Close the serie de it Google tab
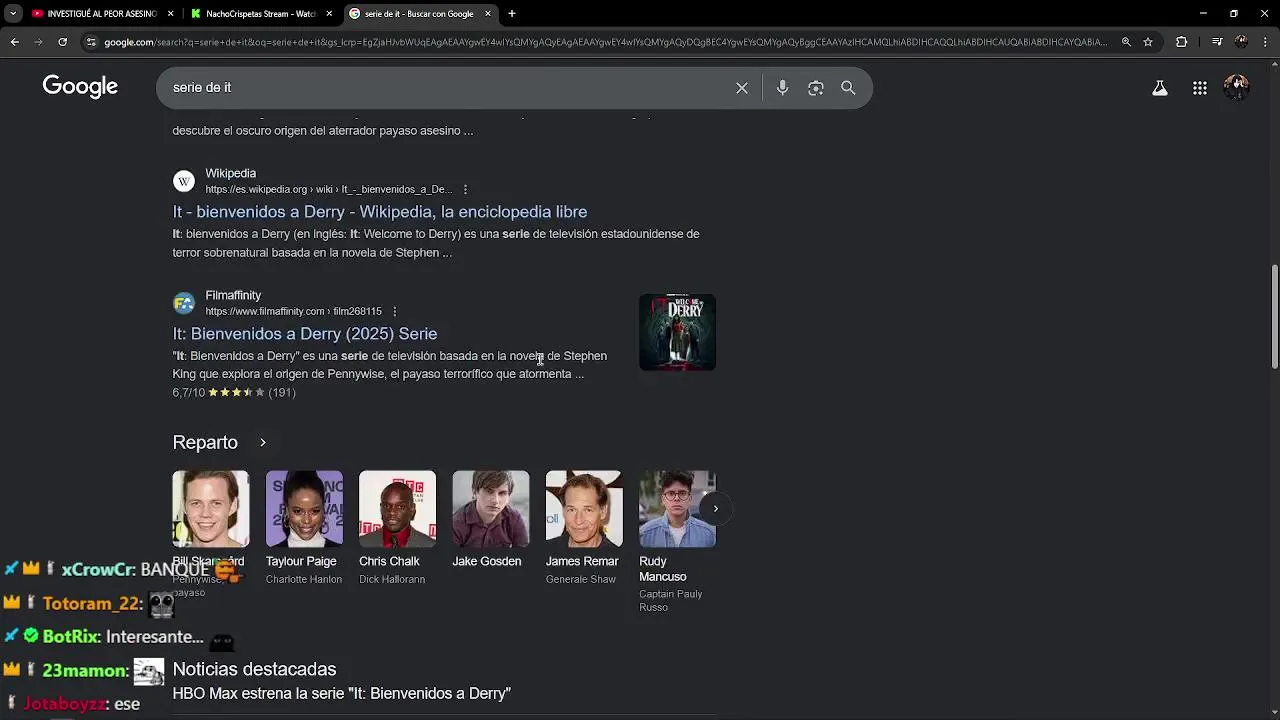This screenshot has height=720, width=1280. coord(488,14)
